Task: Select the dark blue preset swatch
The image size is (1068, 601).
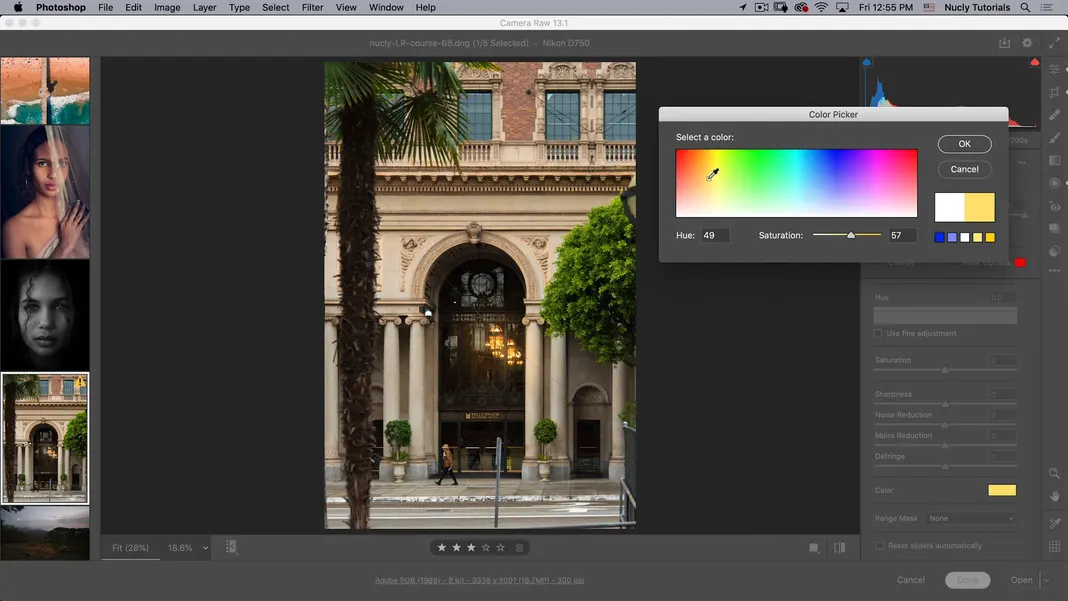Action: tap(939, 237)
